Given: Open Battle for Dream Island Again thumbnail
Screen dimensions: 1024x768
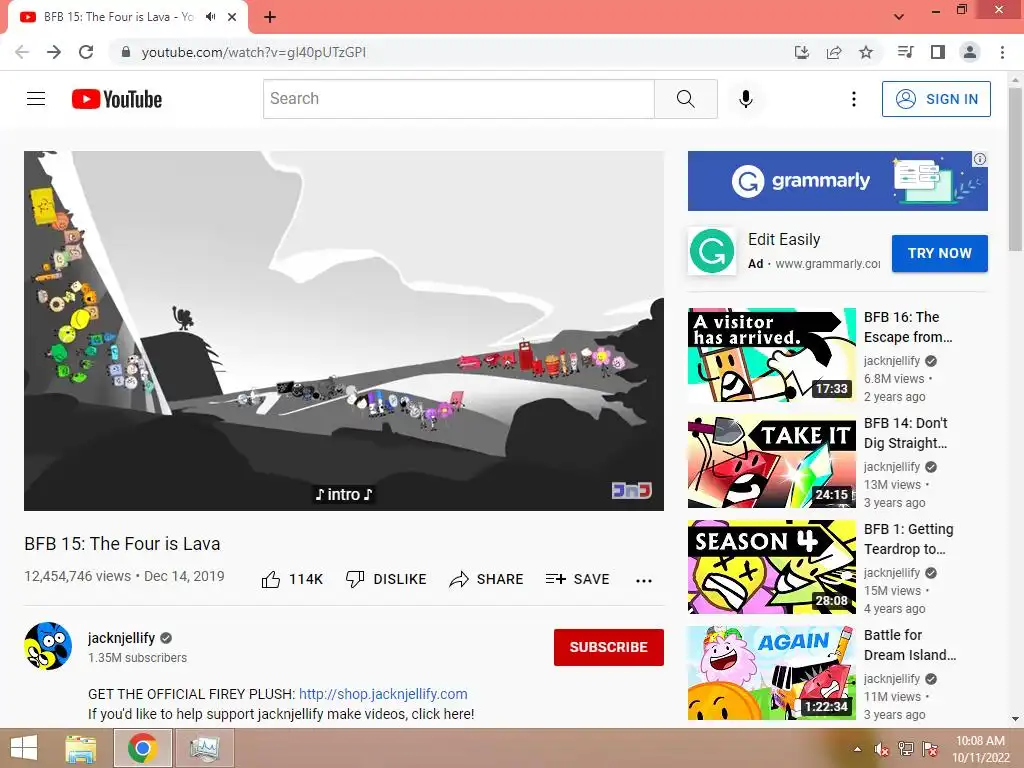Looking at the screenshot, I should point(771,673).
